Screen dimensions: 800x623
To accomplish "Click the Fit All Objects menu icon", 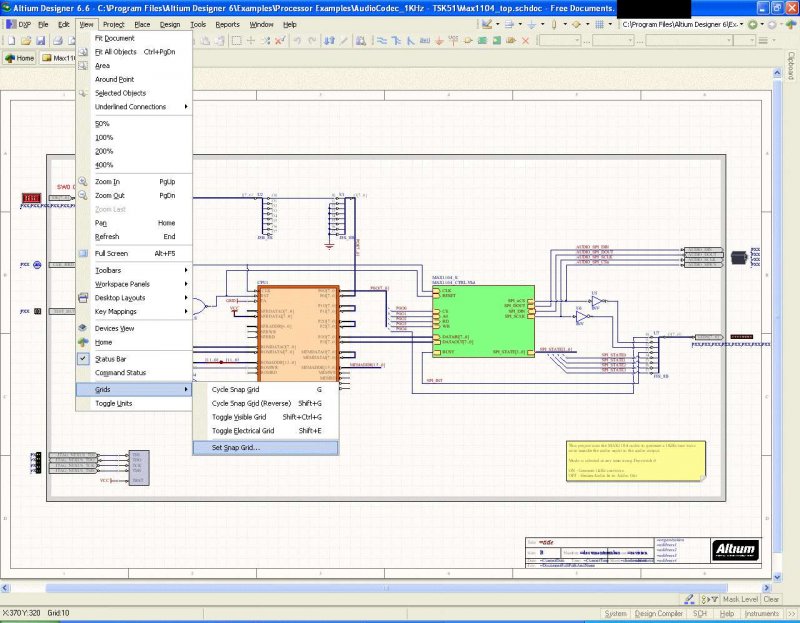I will pyautogui.click(x=84, y=52).
